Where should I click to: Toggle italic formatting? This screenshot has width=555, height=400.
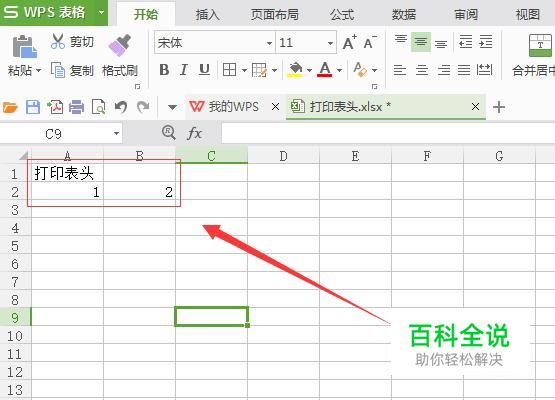(184, 70)
